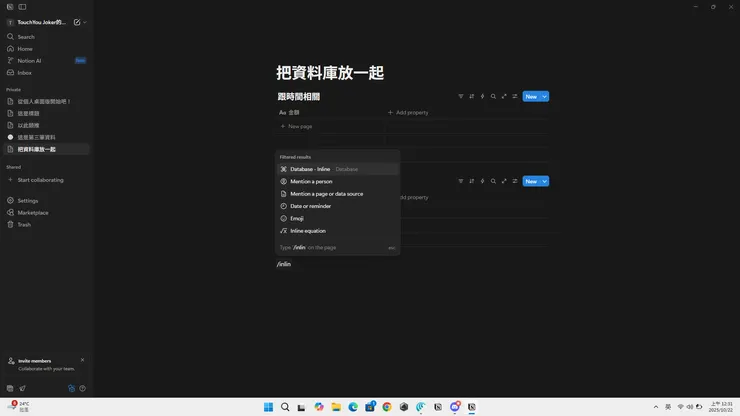Click New button in 跟時間相關 database
Image resolution: width=740 pixels, height=416 pixels.
point(531,96)
